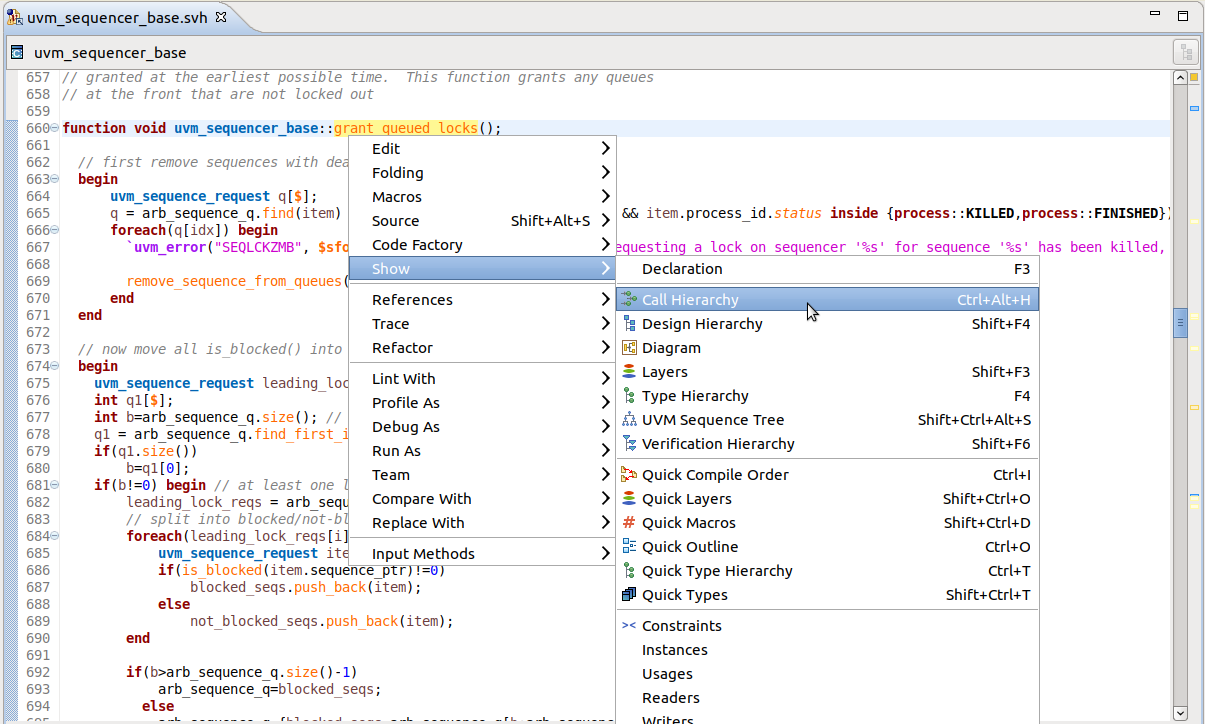1205x724 pixels.
Task: Select the Design Hierarchy icon
Action: tap(628, 323)
